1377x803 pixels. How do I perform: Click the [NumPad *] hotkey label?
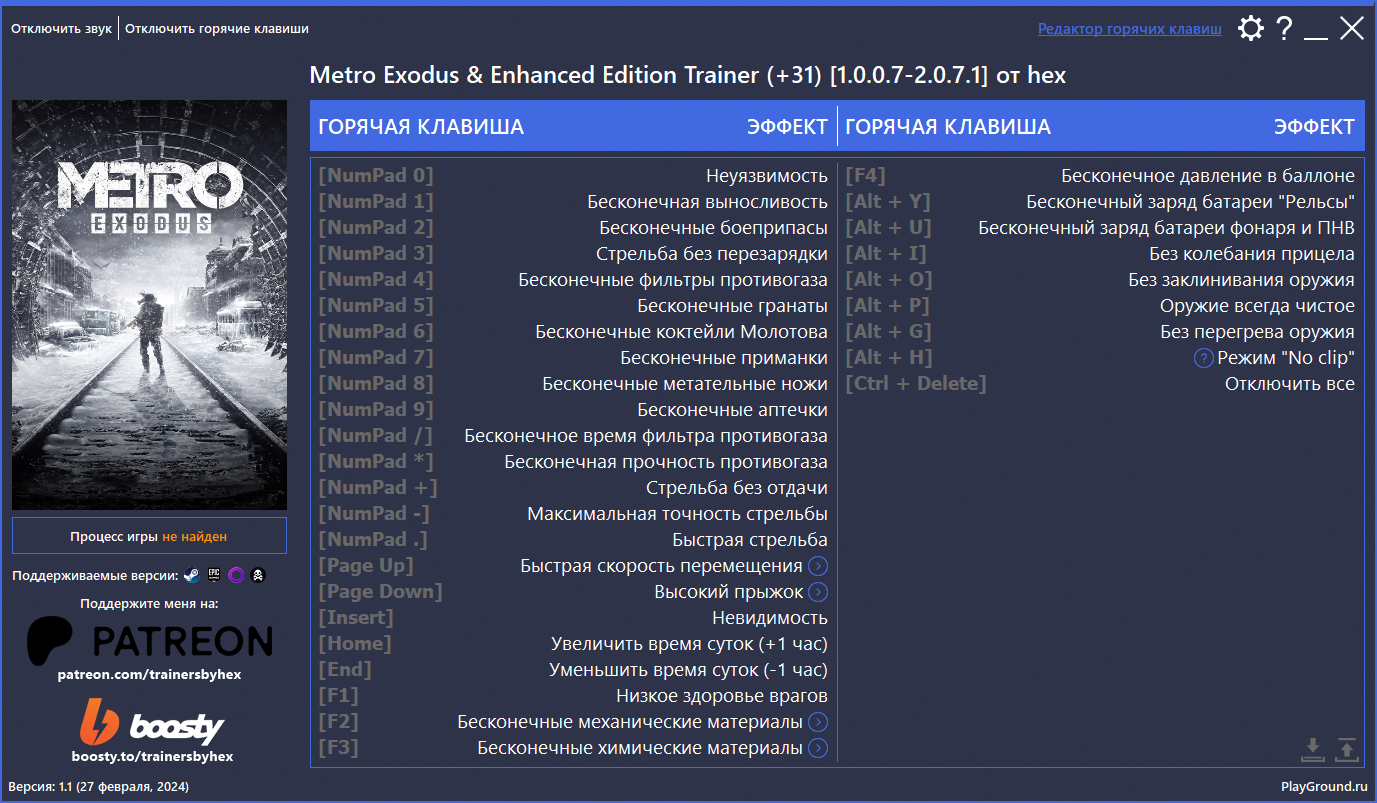(376, 462)
